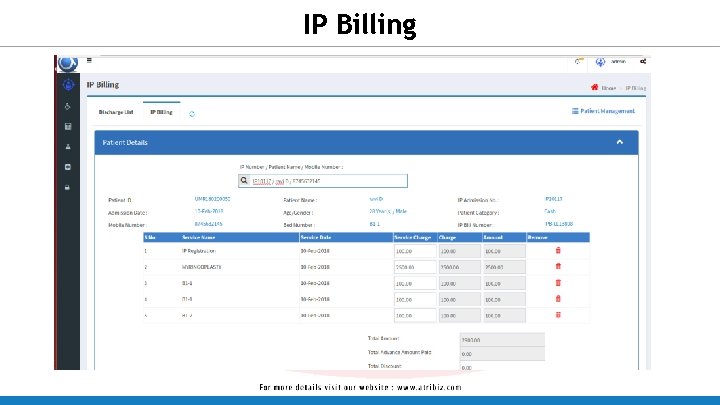The height and width of the screenshot is (405, 720).
Task: Edit the Service Charge in row 4
Action: [415, 299]
